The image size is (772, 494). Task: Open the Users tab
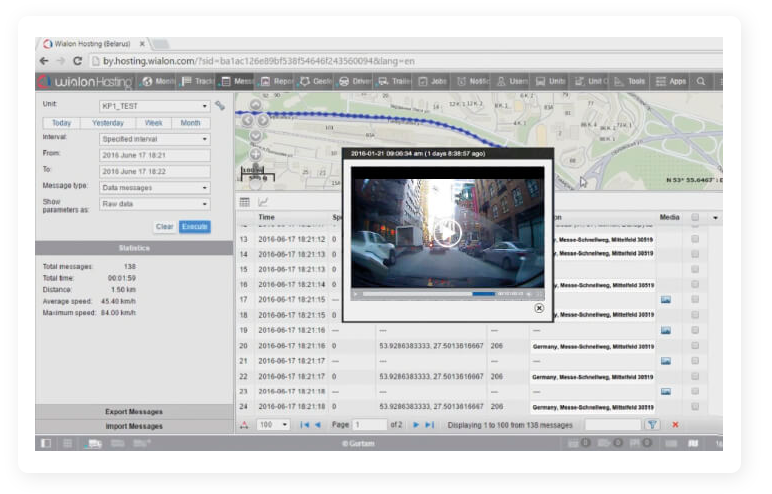(x=512, y=82)
